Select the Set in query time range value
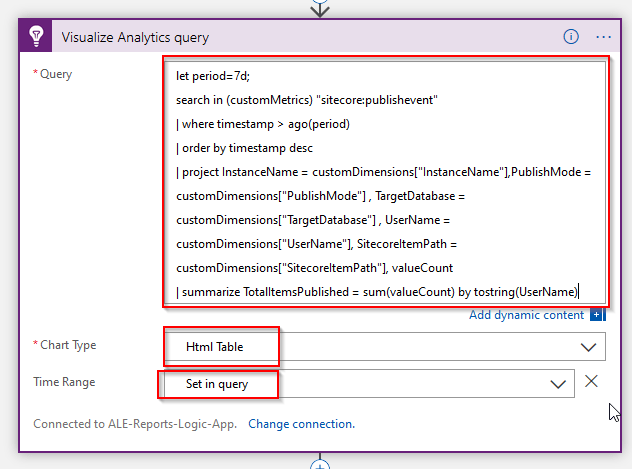 pos(216,383)
